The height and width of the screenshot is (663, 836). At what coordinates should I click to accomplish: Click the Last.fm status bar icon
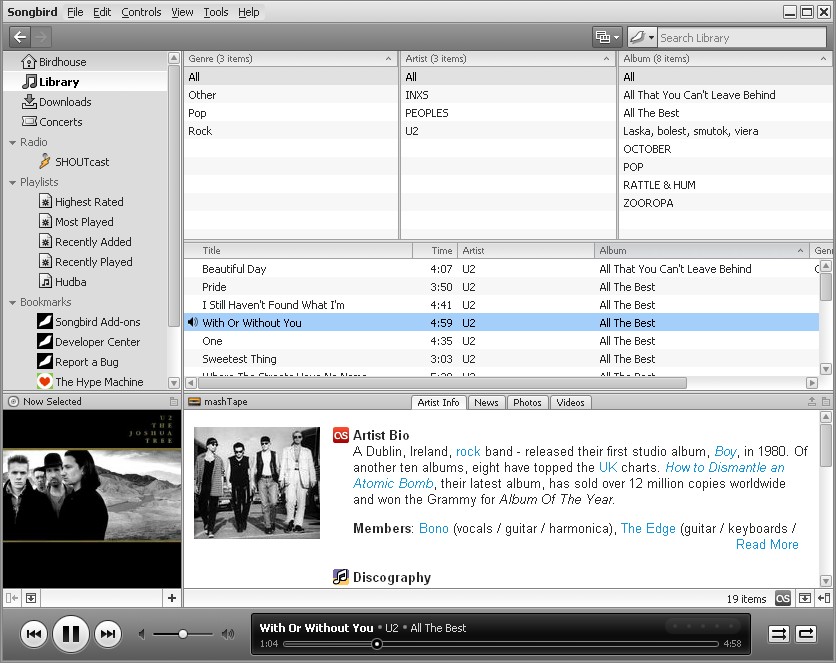pyautogui.click(x=783, y=599)
